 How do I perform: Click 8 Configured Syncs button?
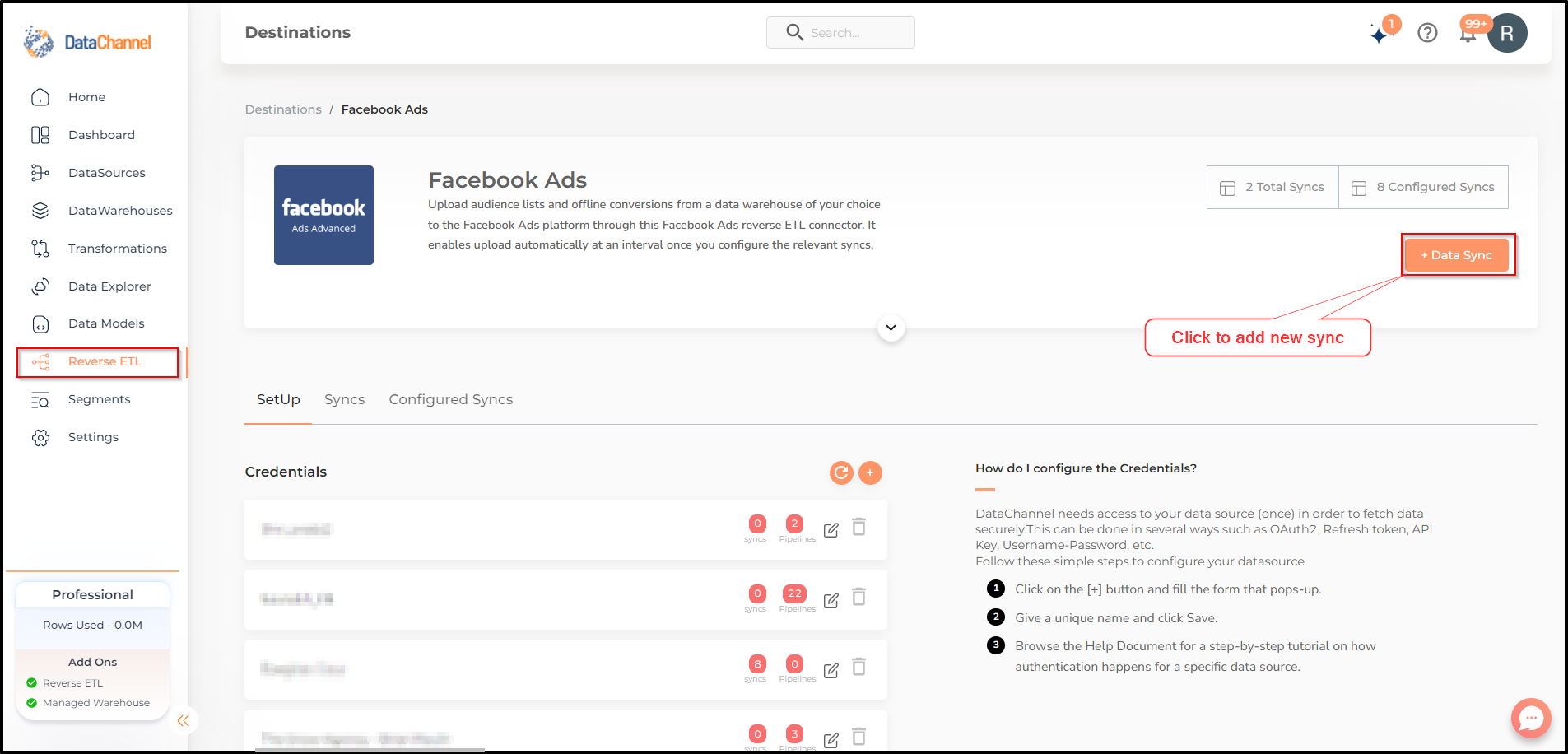(x=1423, y=187)
